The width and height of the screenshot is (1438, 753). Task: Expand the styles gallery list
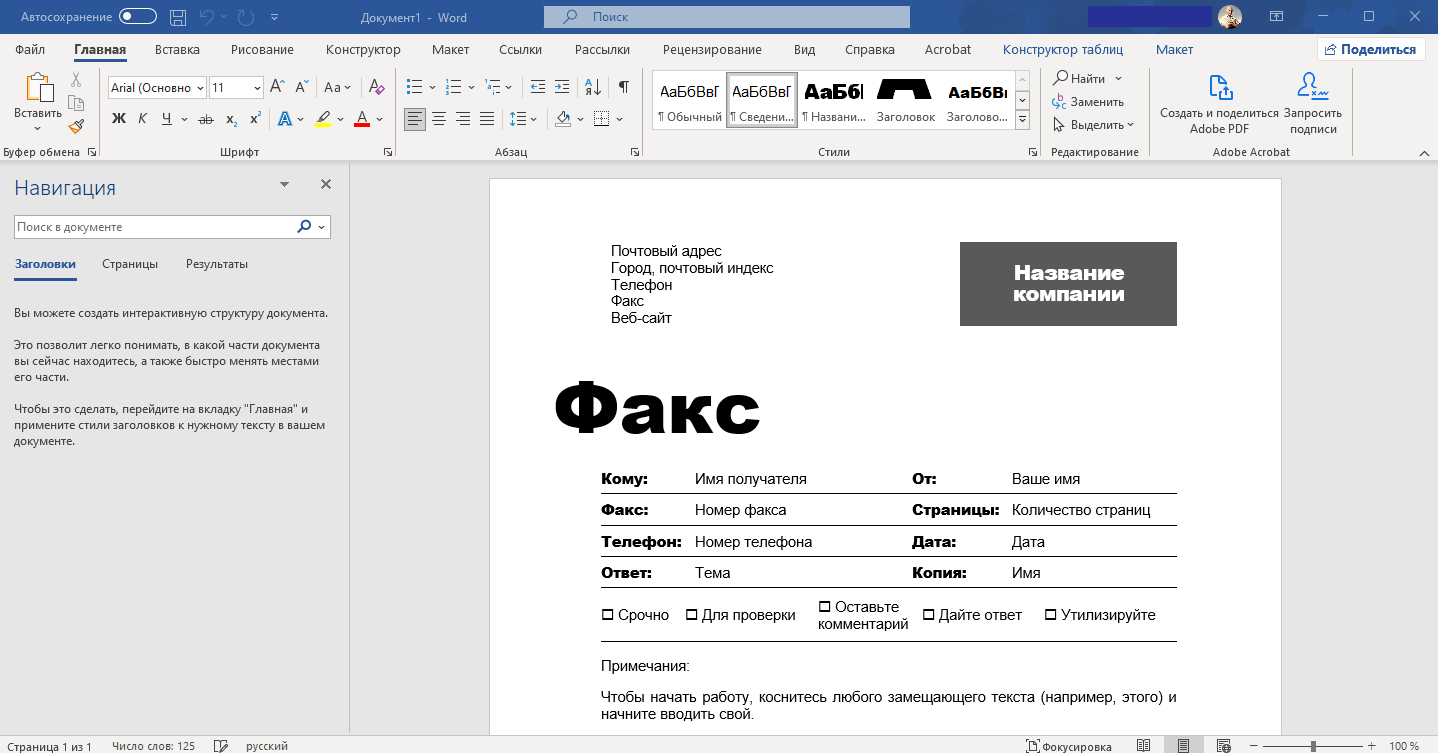pos(1022,120)
